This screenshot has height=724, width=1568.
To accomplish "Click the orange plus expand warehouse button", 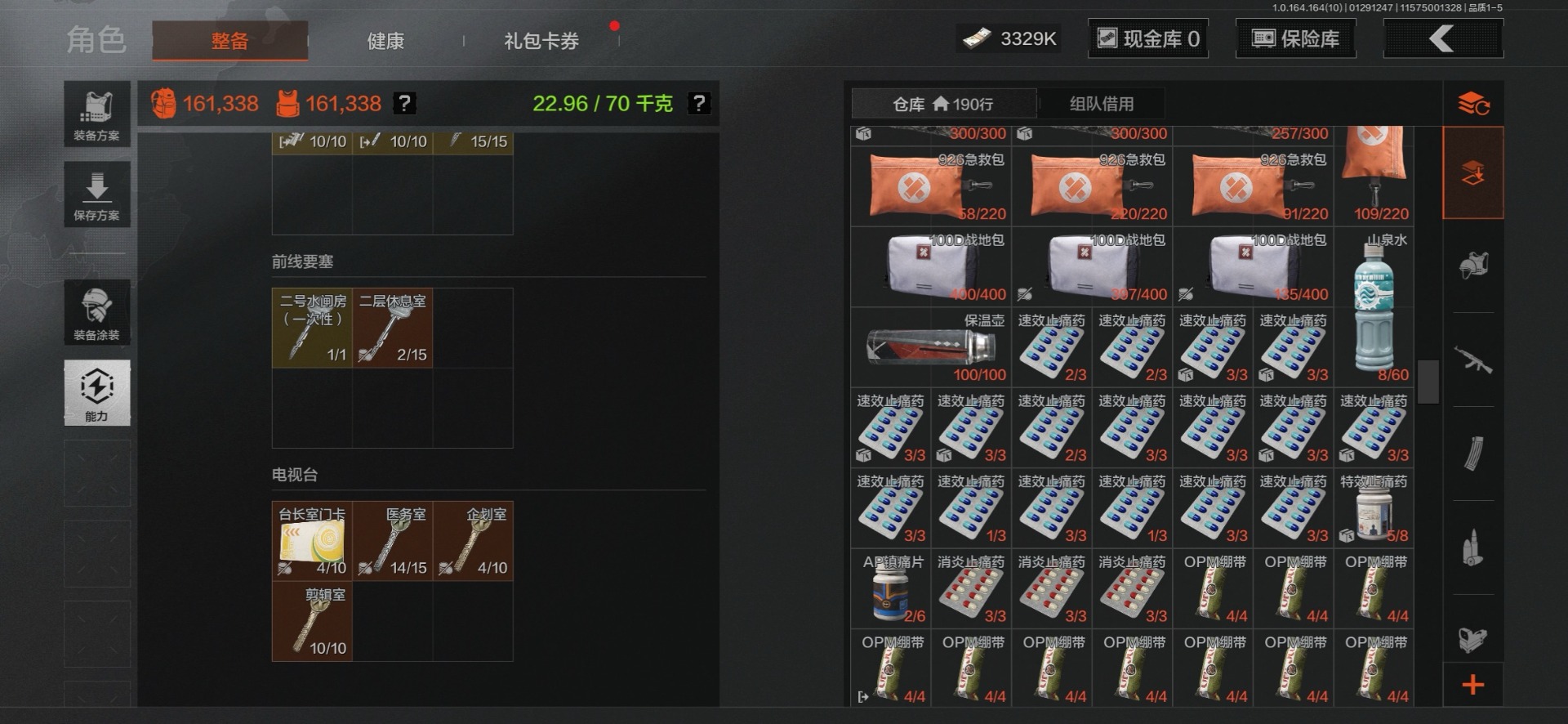I will (1473, 685).
